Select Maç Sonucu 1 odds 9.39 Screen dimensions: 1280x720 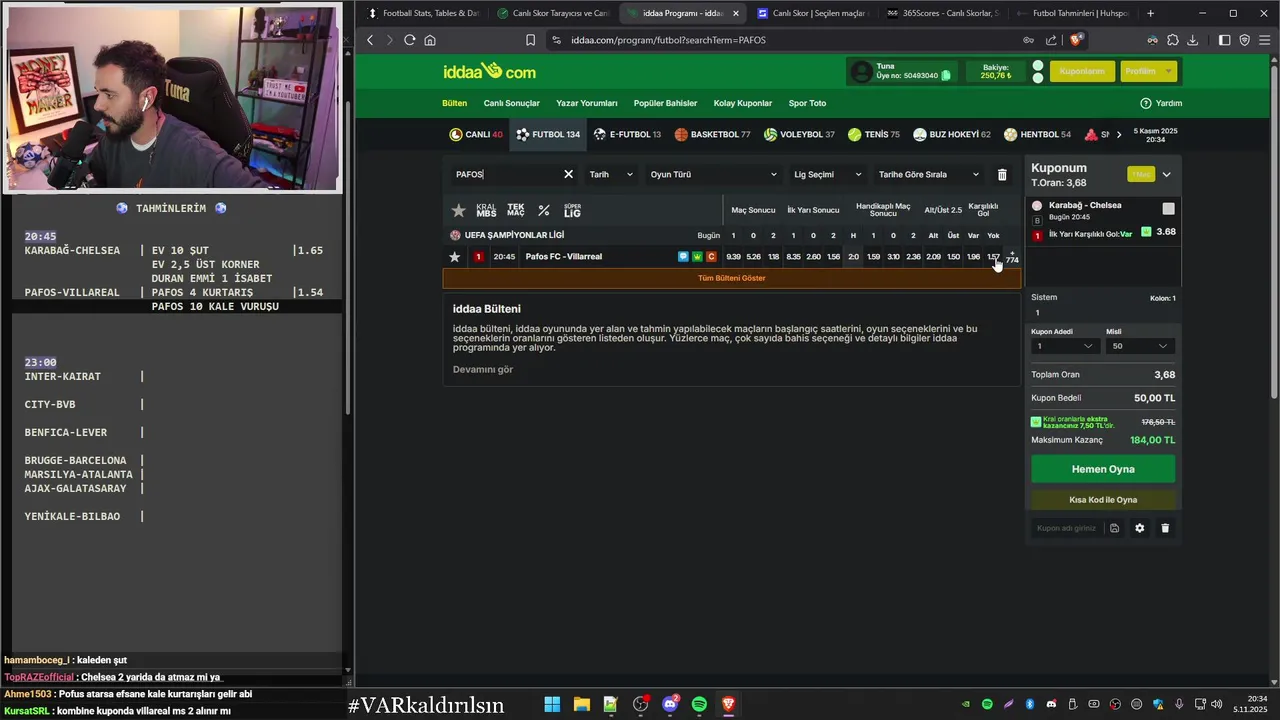[733, 257]
